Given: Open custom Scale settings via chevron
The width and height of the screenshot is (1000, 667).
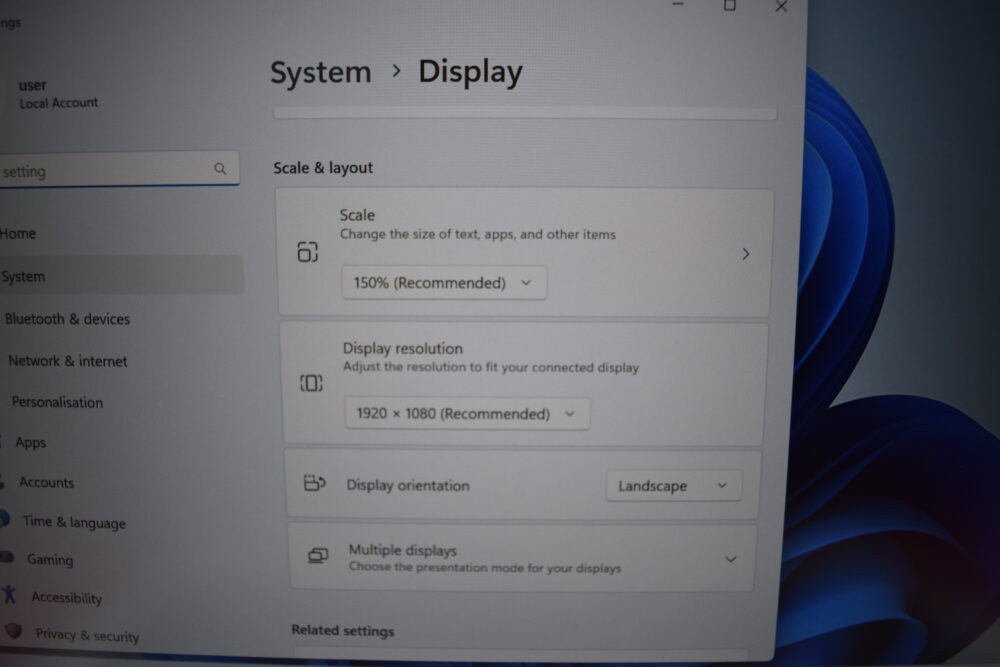Looking at the screenshot, I should point(746,254).
